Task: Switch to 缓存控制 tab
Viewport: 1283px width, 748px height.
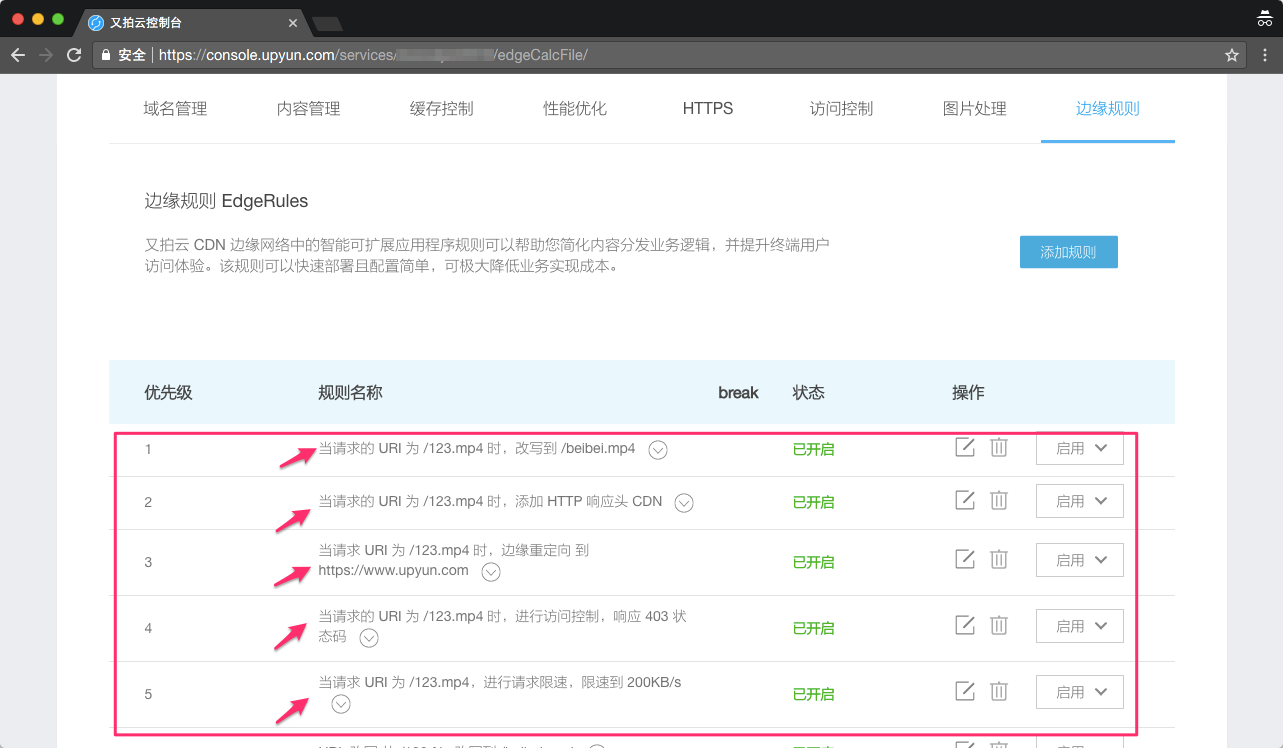Action: tap(442, 108)
